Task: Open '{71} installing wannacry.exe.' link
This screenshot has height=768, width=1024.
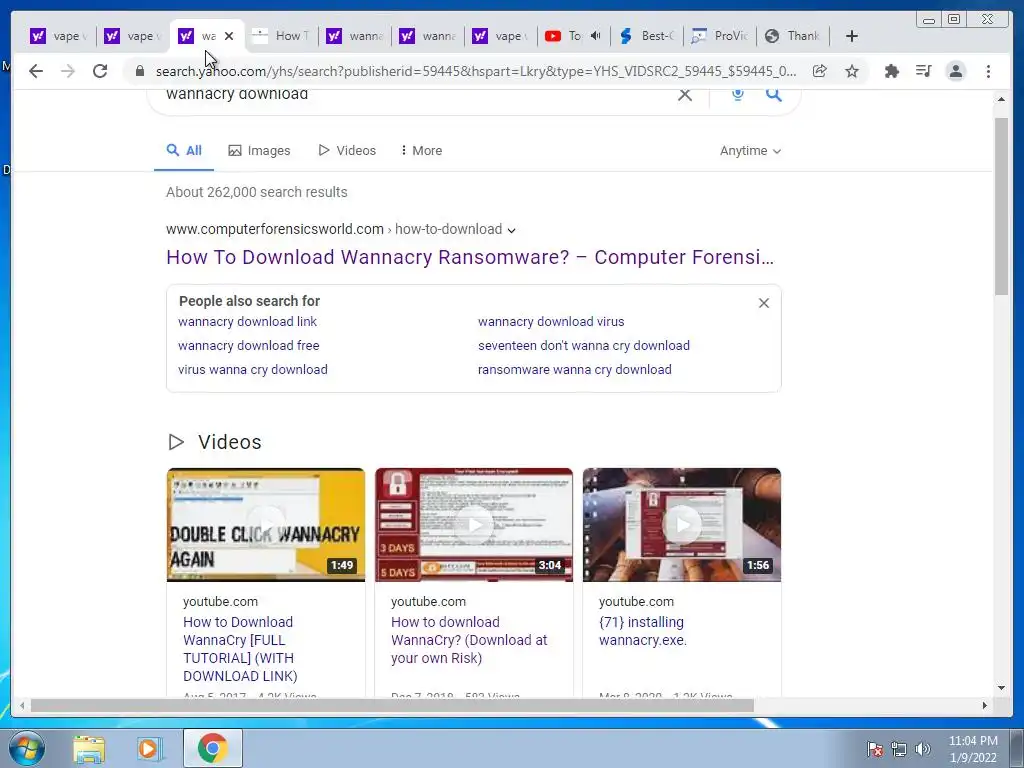Action: pos(643,631)
